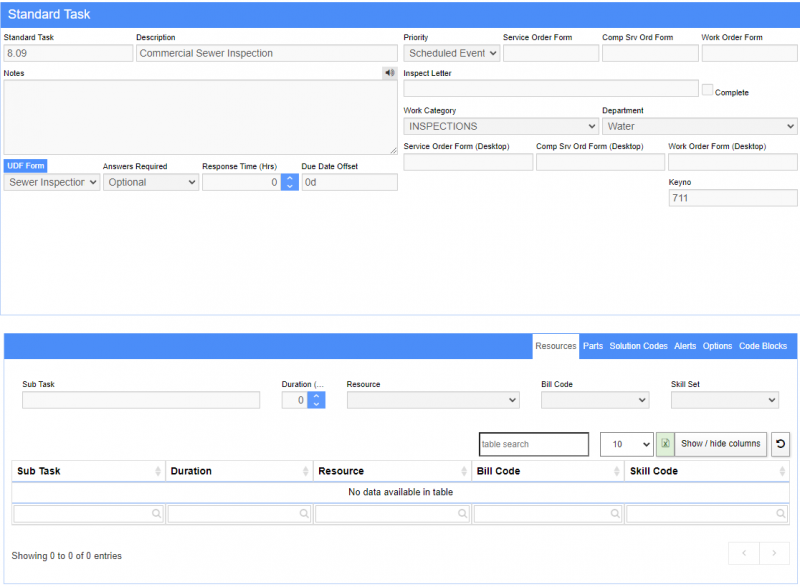Sort table by Duration column
800x587 pixels.
point(239,471)
